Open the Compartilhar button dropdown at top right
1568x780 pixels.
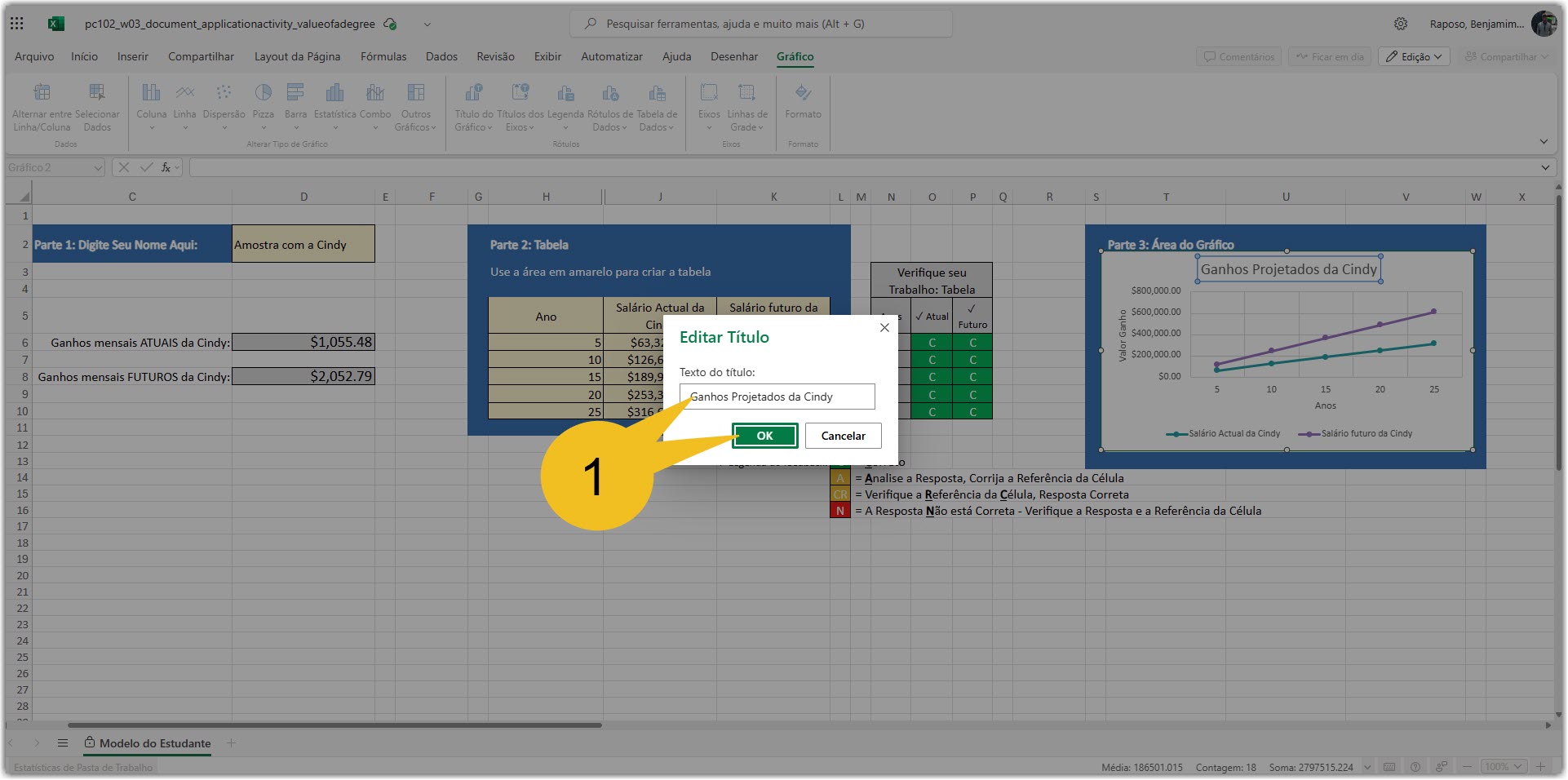click(x=1507, y=56)
